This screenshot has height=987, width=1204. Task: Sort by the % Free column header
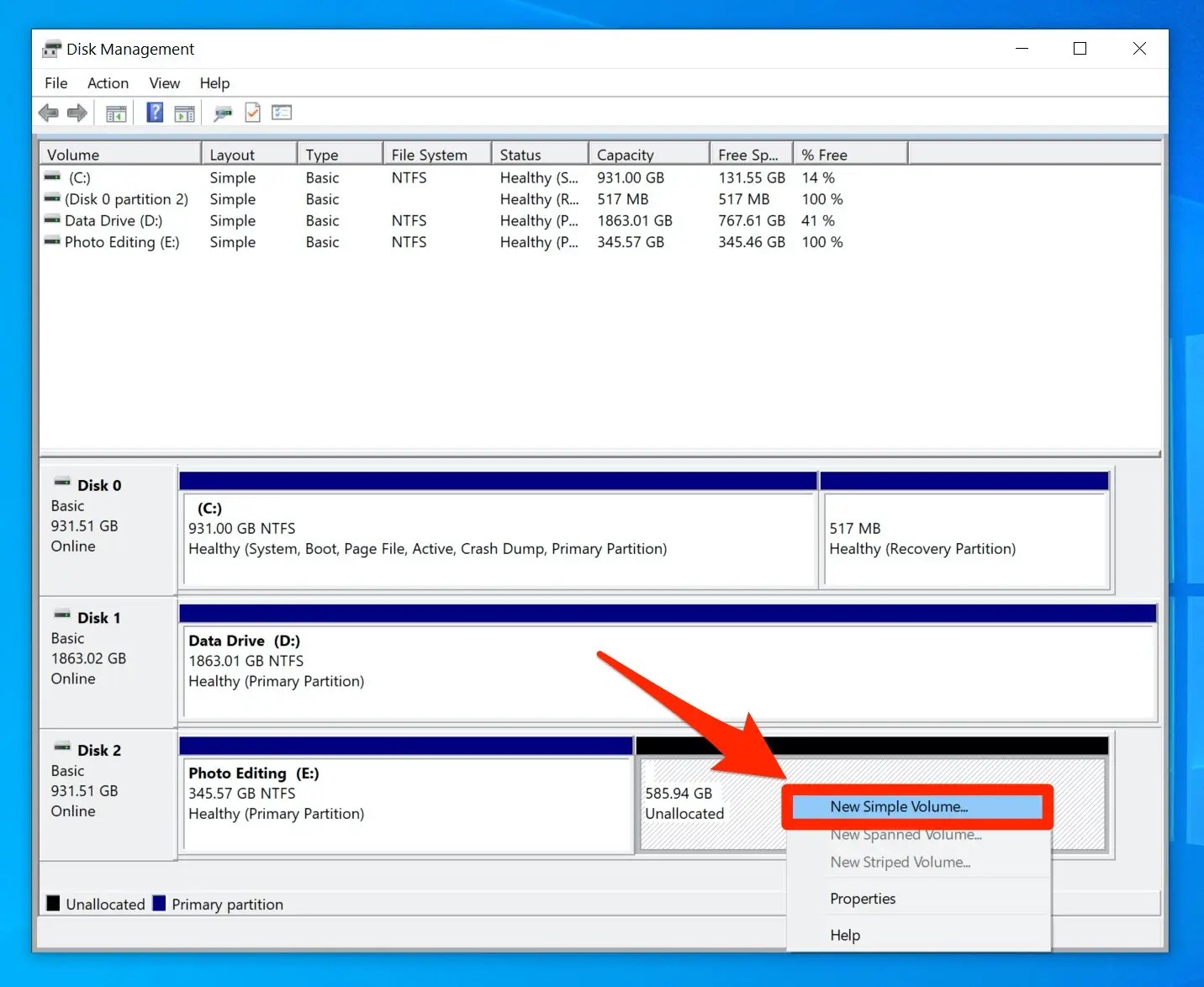851,155
